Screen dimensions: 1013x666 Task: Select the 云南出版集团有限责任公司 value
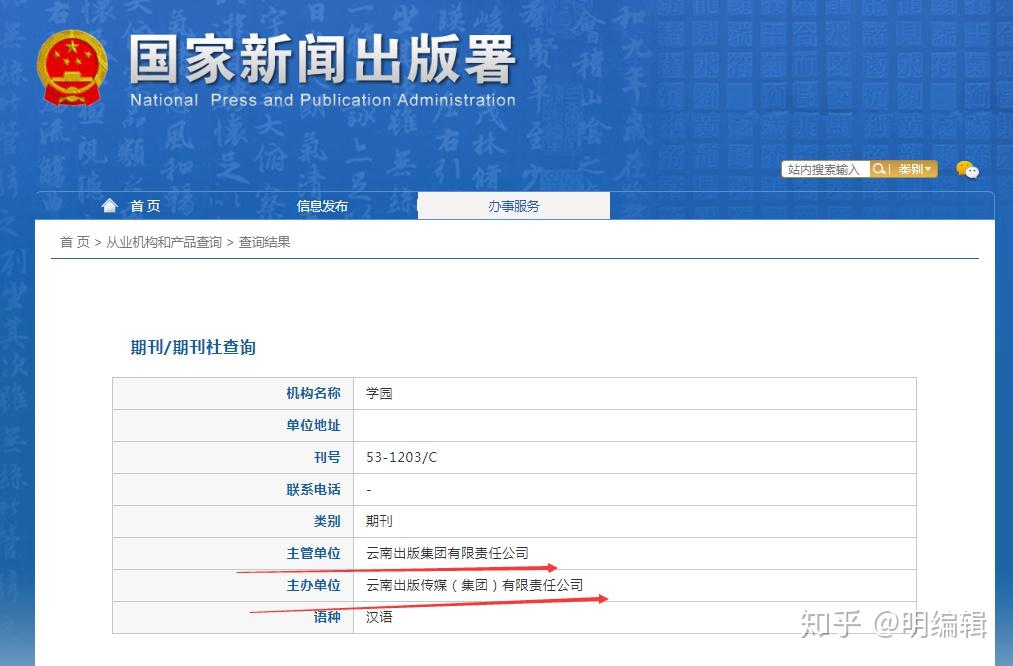pyautogui.click(x=447, y=553)
